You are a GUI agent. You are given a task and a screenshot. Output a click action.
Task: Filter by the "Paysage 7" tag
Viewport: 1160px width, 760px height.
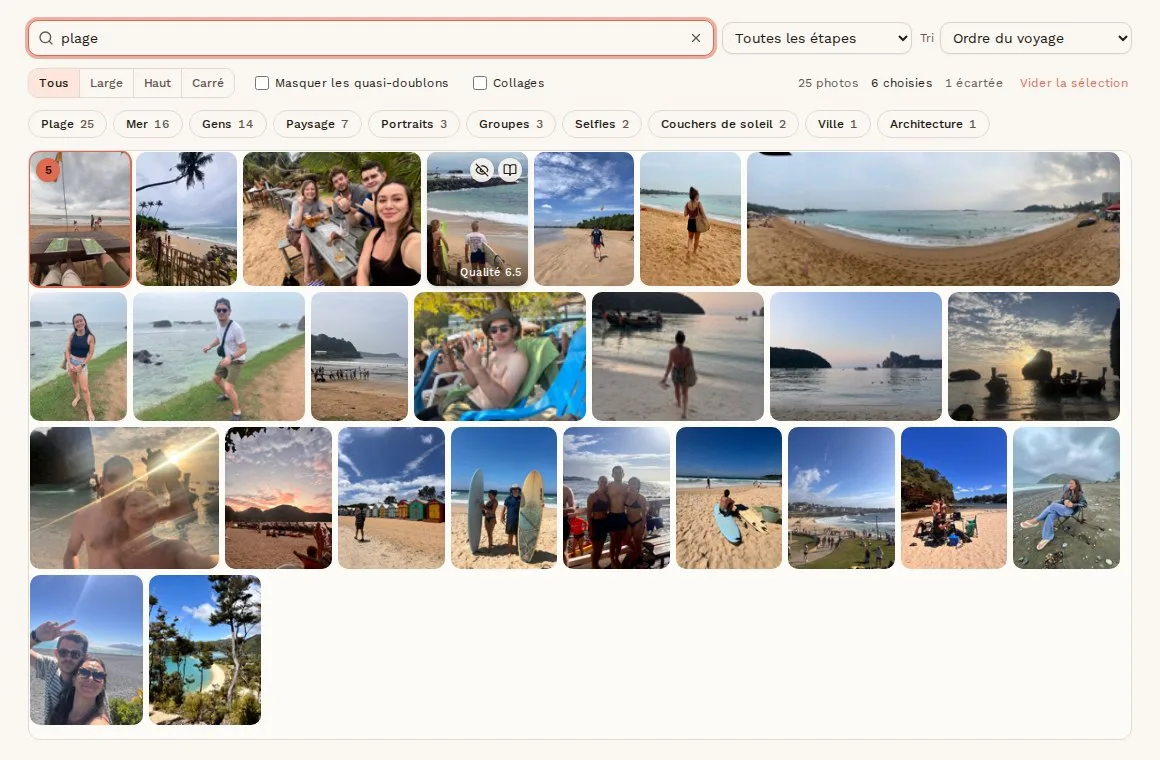[x=317, y=124]
